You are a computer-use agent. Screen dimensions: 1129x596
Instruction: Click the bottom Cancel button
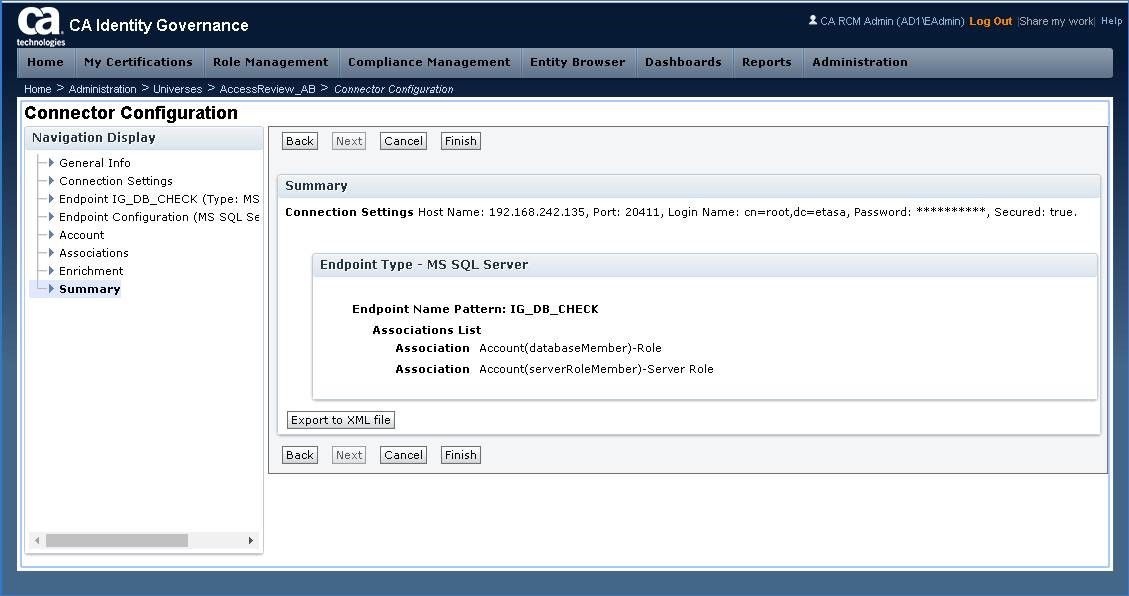coord(403,455)
